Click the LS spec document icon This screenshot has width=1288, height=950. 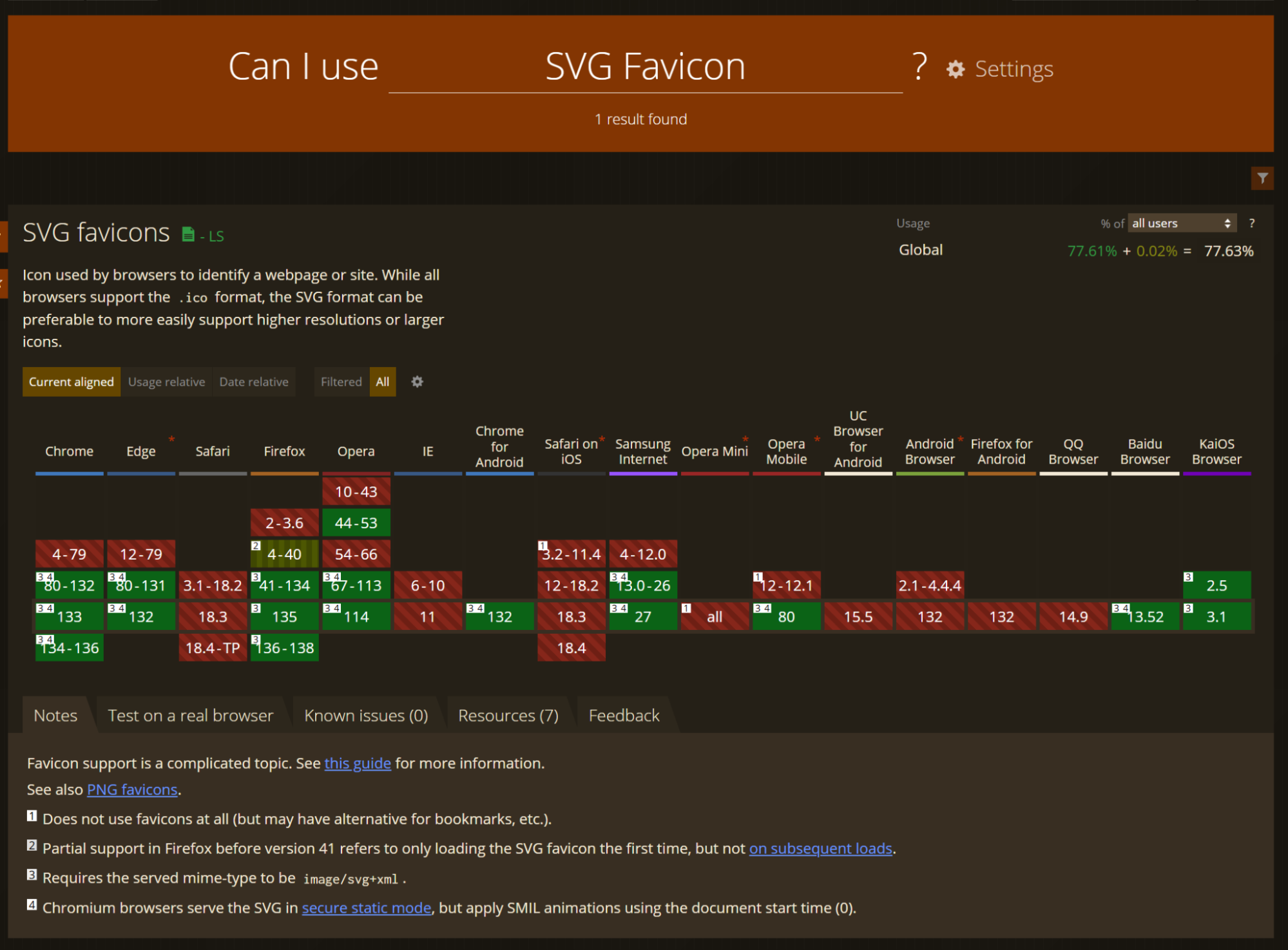pos(188,234)
